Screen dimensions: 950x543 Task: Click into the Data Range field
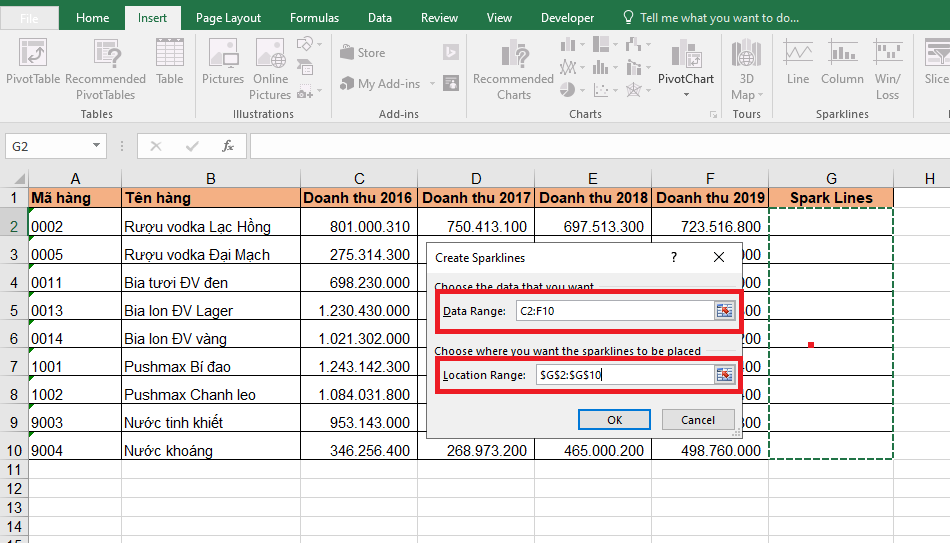click(612, 311)
